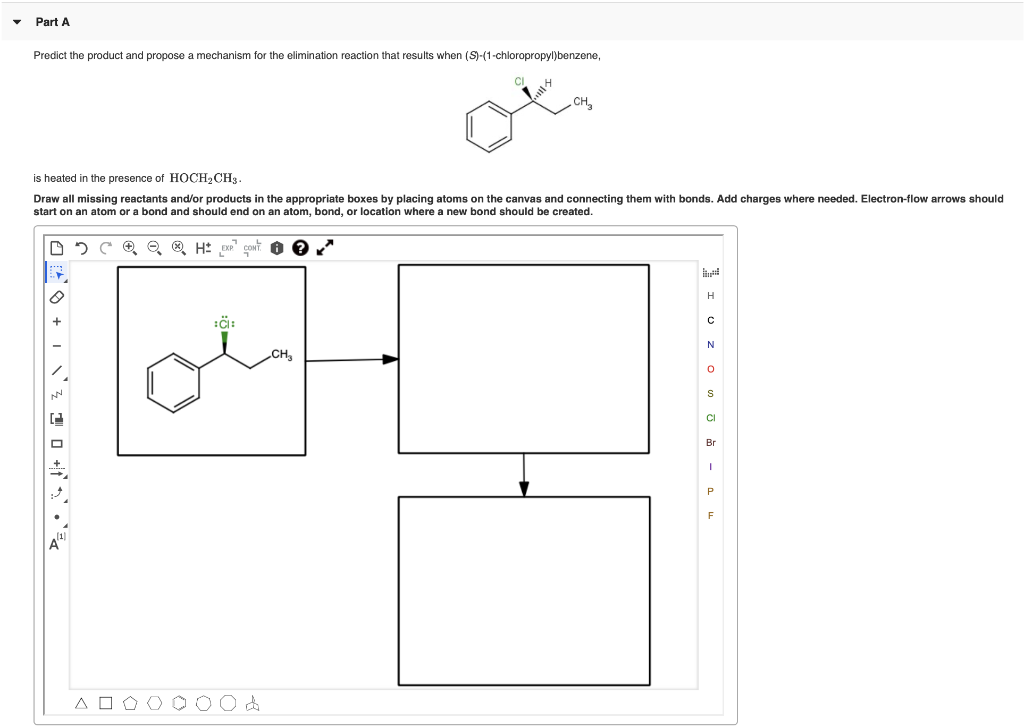Screen dimensions: 1024x728
Task: Expand sketcher to fullscreen view
Action: click(x=324, y=246)
